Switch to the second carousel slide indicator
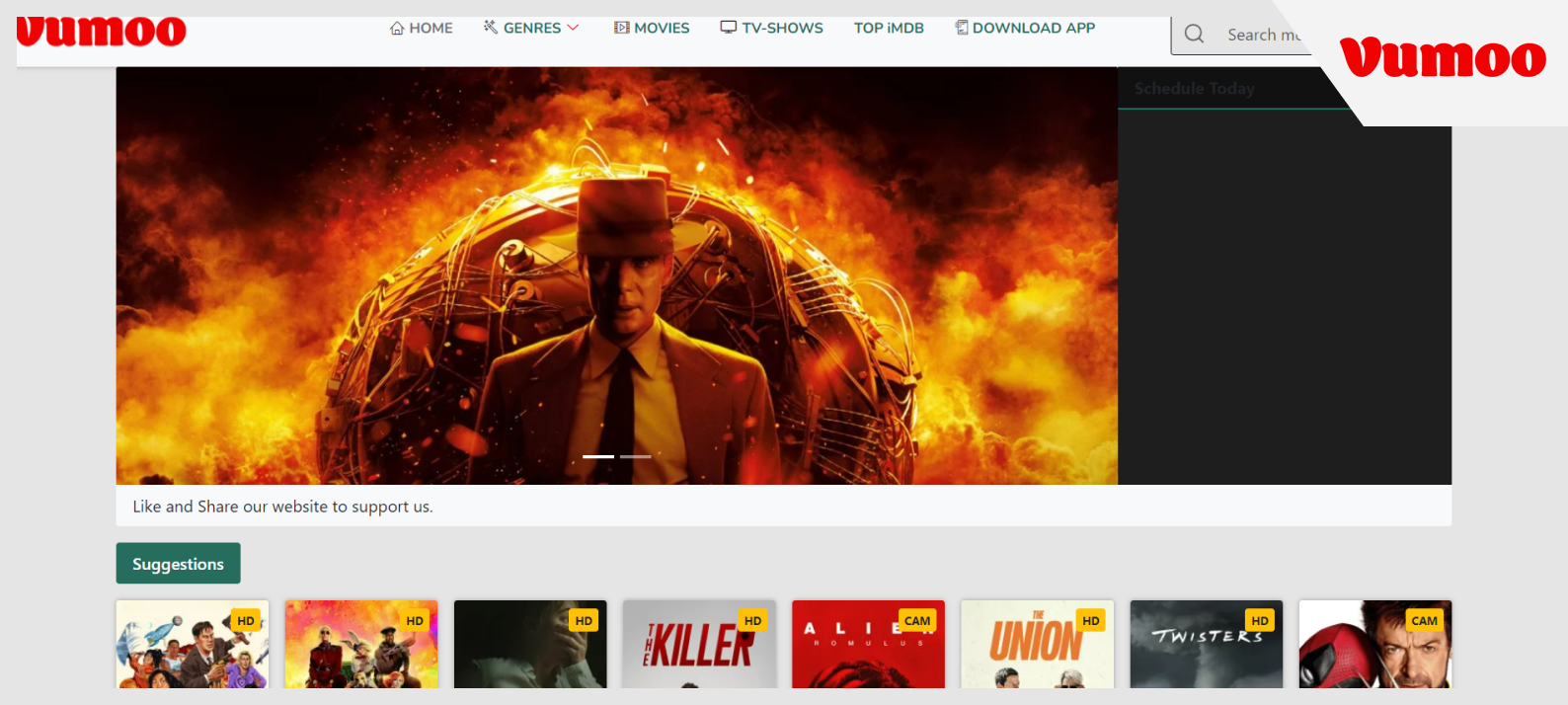The width and height of the screenshot is (1568, 705). pyautogui.click(x=635, y=456)
